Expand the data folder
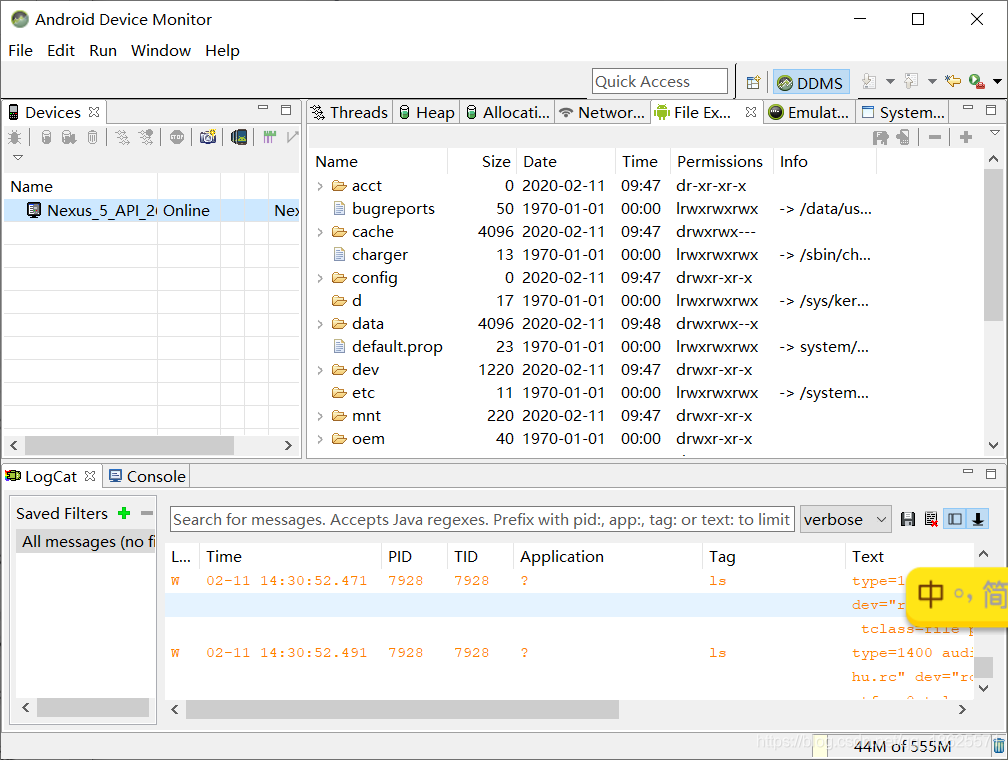This screenshot has height=760, width=1008. (320, 324)
